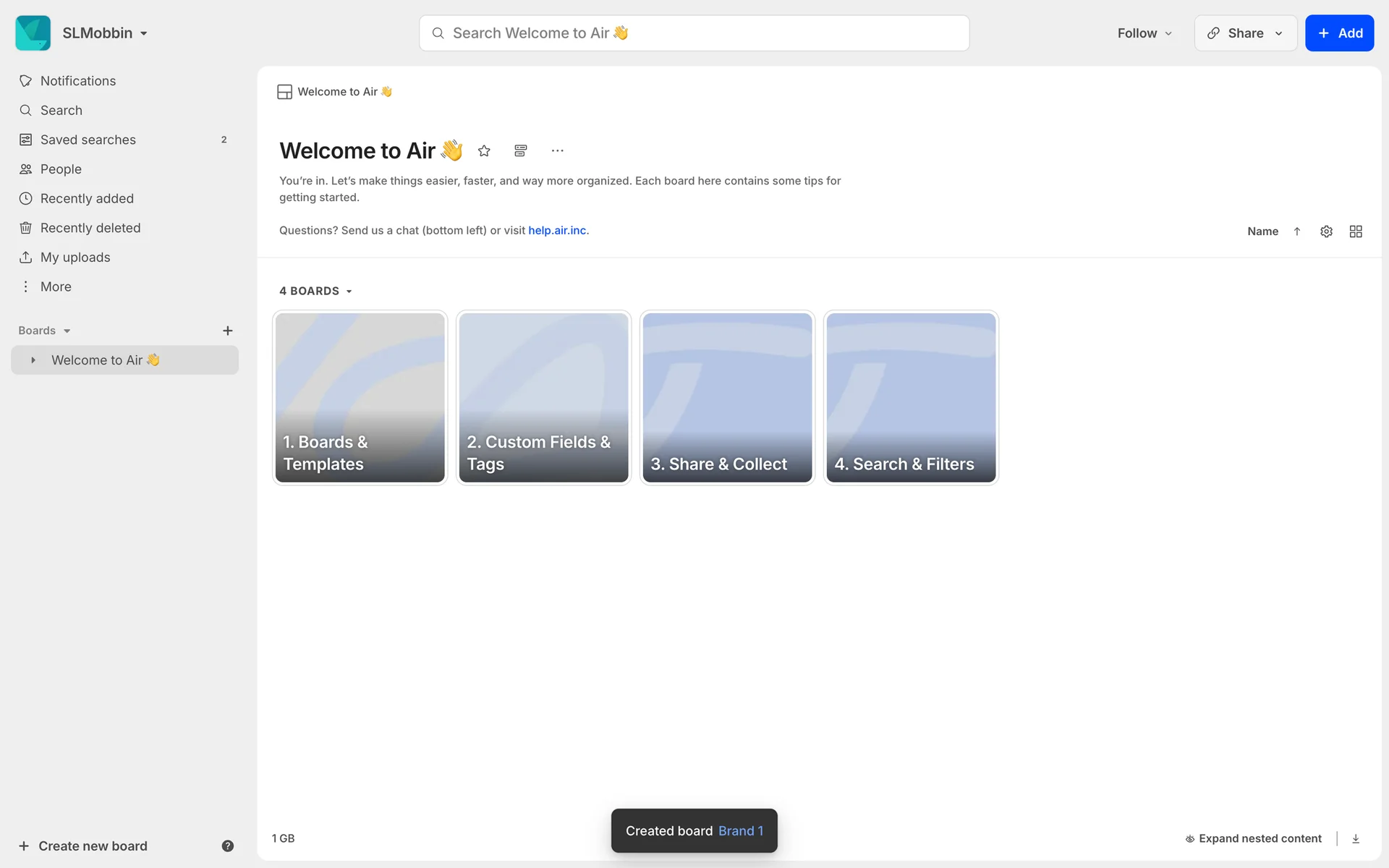
Task: Focus the Search Welcome to Air field
Action: tap(694, 33)
